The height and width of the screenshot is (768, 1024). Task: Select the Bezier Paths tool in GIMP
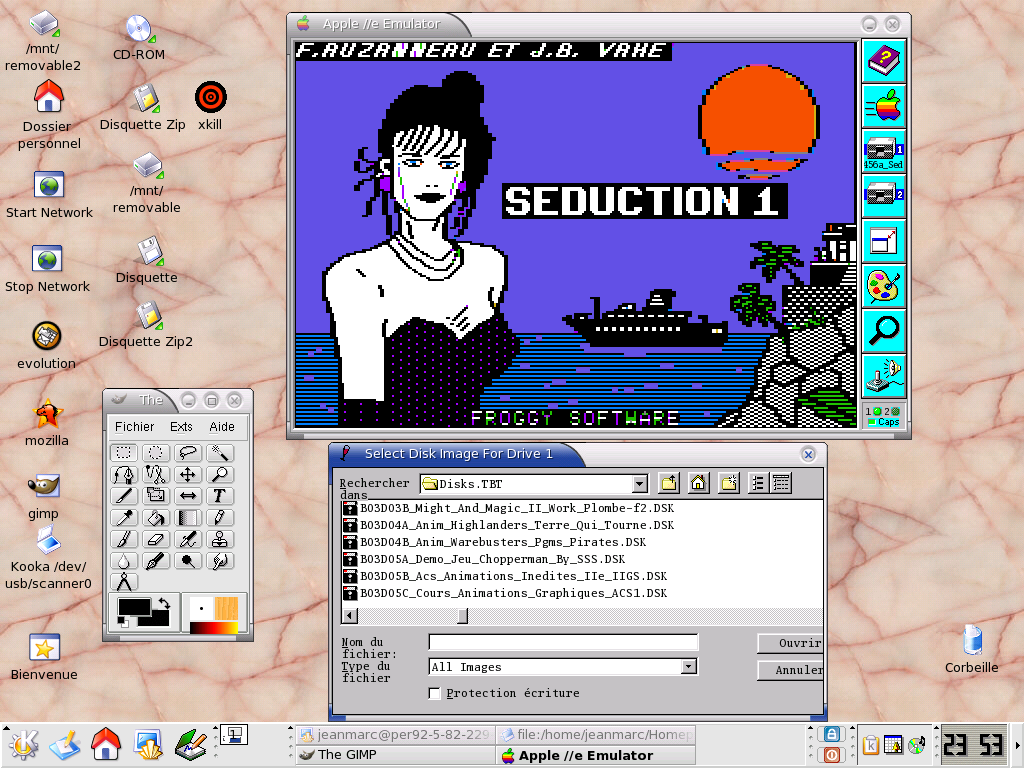[123, 474]
